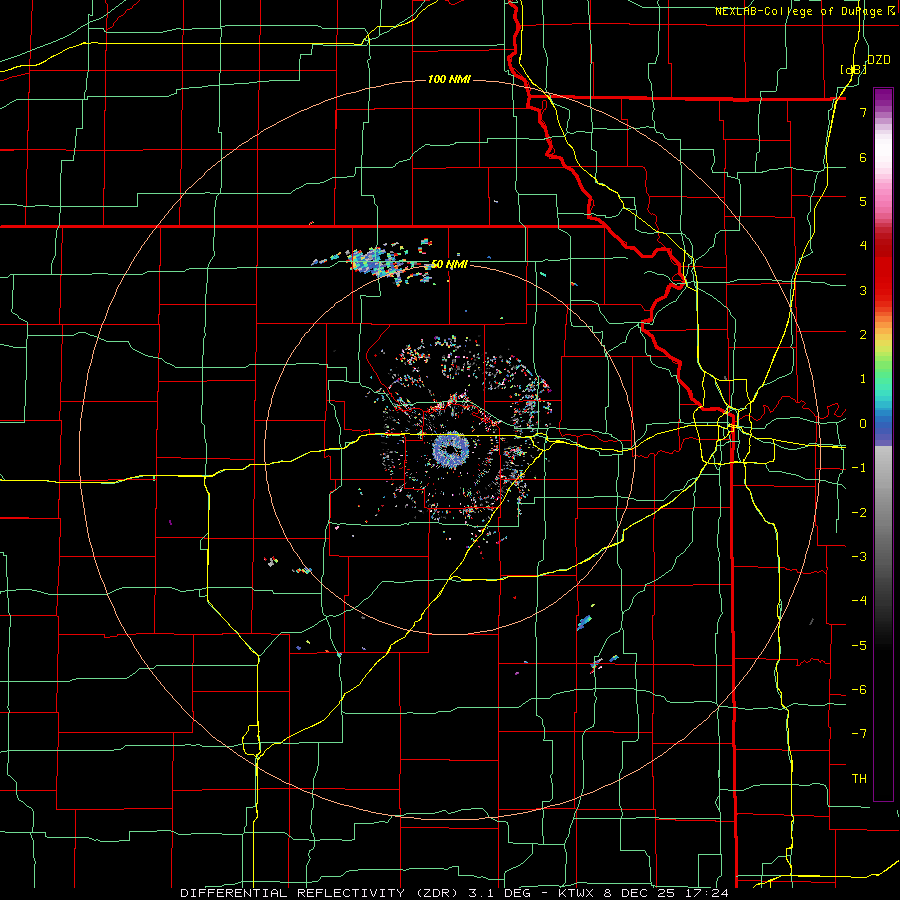Image resolution: width=900 pixels, height=900 pixels.
Task: Select the 3 dB scale value
Action: [x=863, y=290]
